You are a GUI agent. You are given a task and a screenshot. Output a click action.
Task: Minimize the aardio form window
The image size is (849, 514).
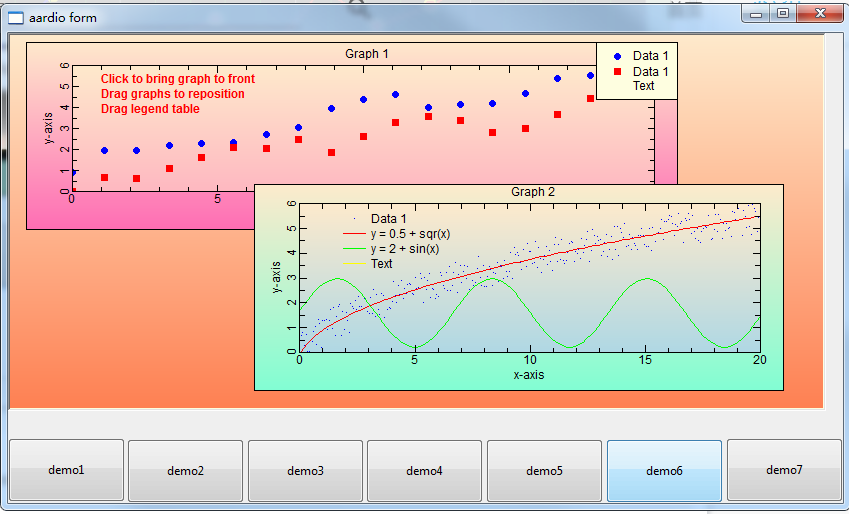coord(756,14)
